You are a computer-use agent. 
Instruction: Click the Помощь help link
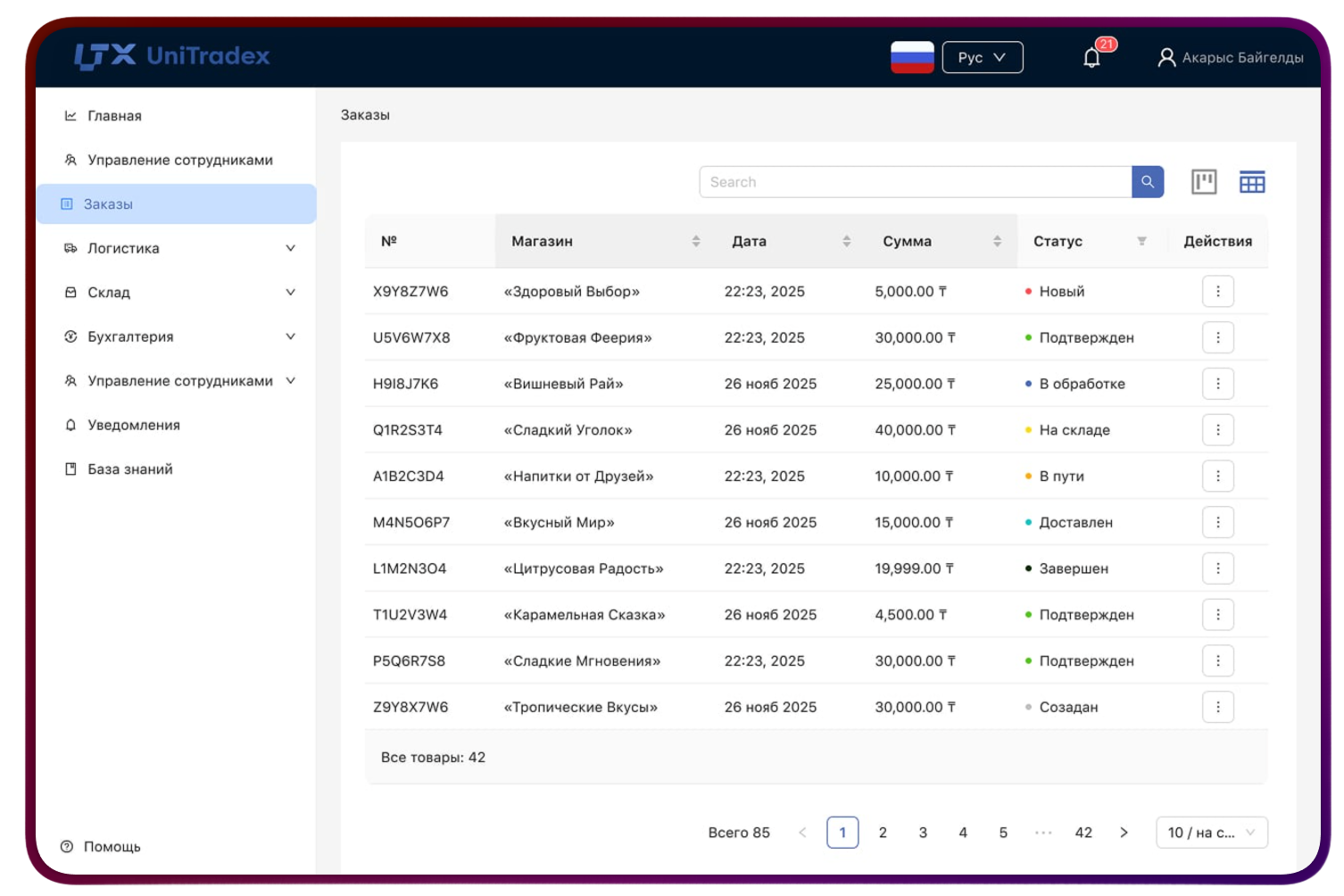pos(112,846)
